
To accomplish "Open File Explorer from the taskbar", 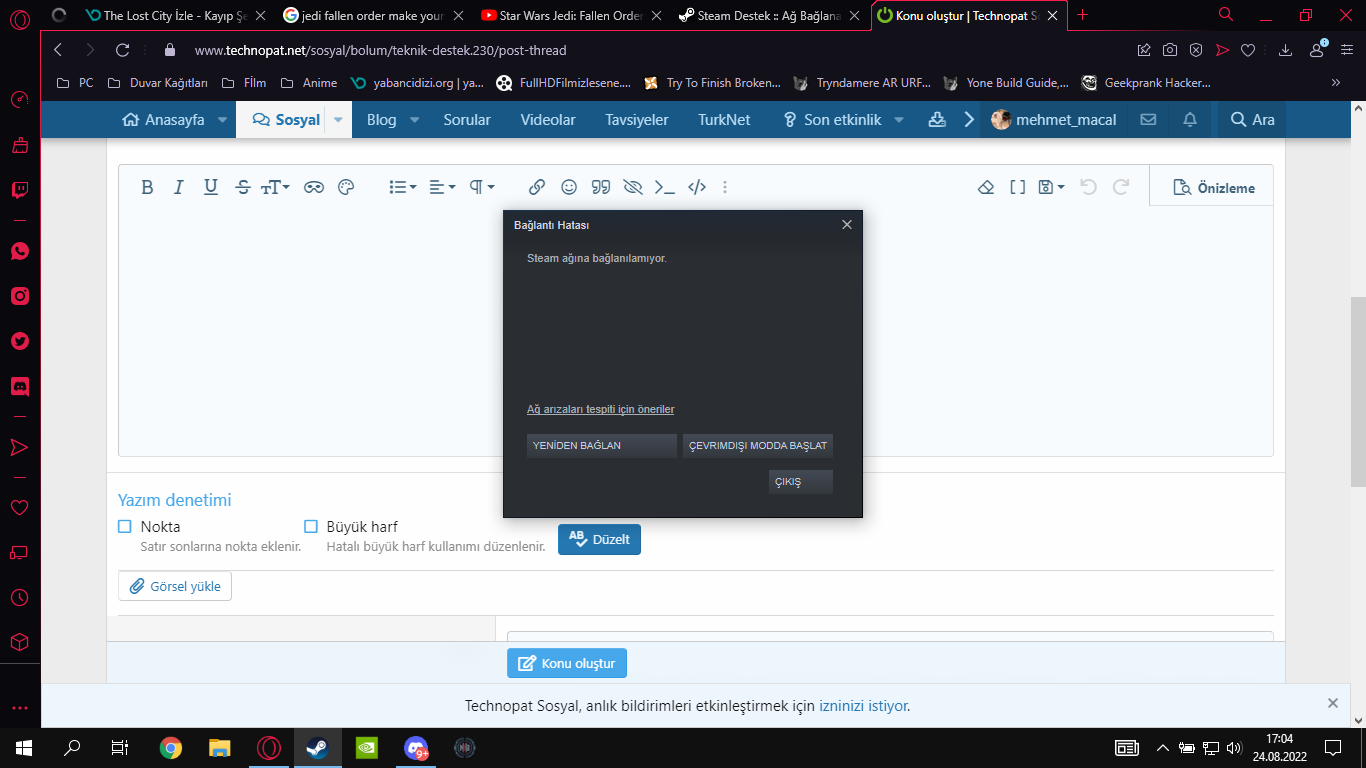I will [220, 747].
